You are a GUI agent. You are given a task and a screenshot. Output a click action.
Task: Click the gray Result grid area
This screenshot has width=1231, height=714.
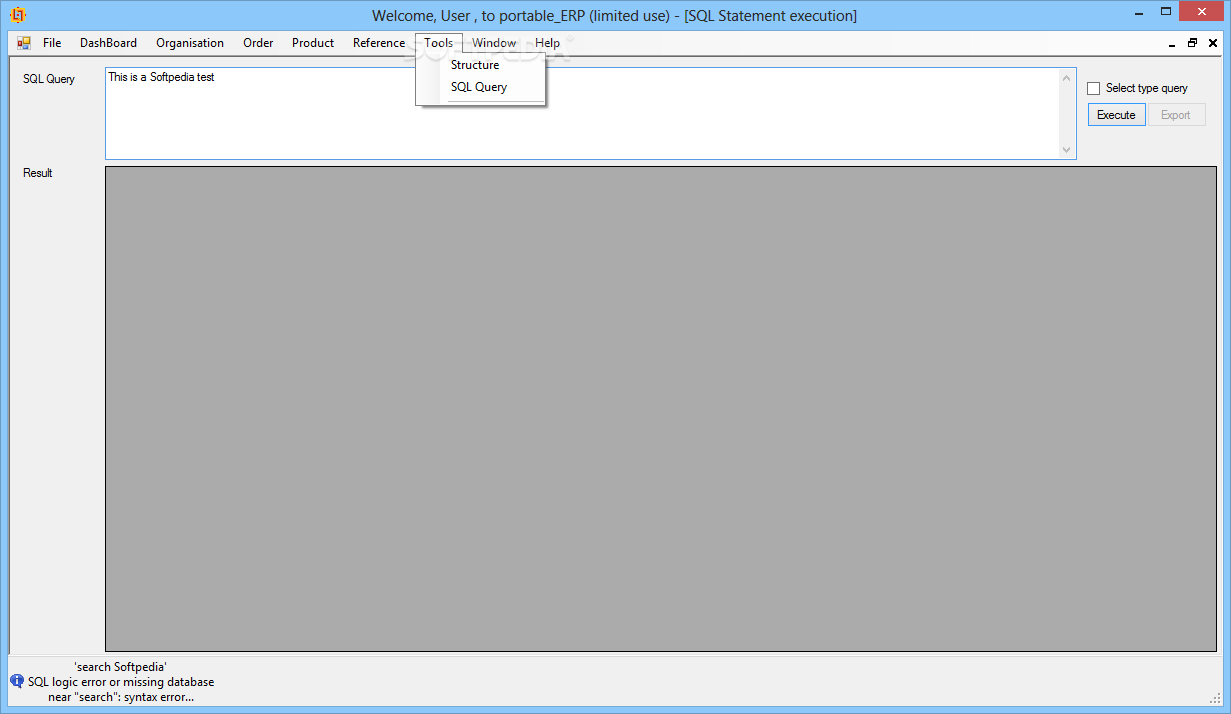tap(660, 409)
